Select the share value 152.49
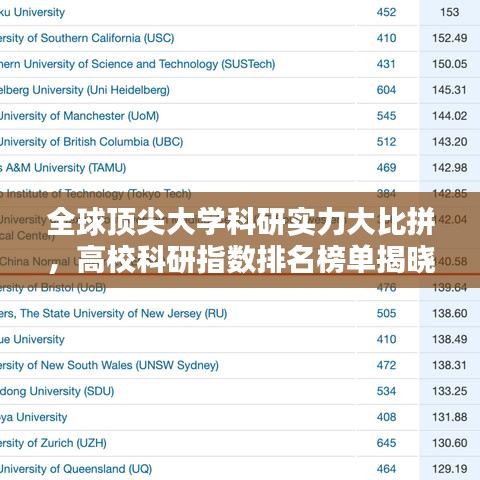Image resolution: width=480 pixels, height=480 pixels. click(x=450, y=38)
